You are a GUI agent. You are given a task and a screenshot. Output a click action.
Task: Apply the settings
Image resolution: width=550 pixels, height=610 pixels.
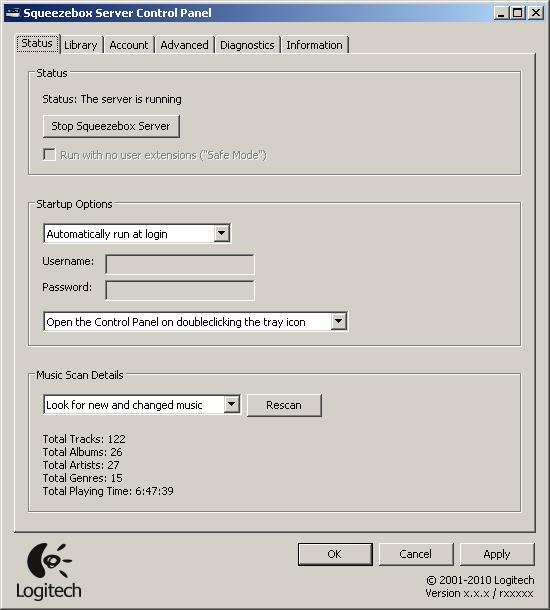point(497,554)
